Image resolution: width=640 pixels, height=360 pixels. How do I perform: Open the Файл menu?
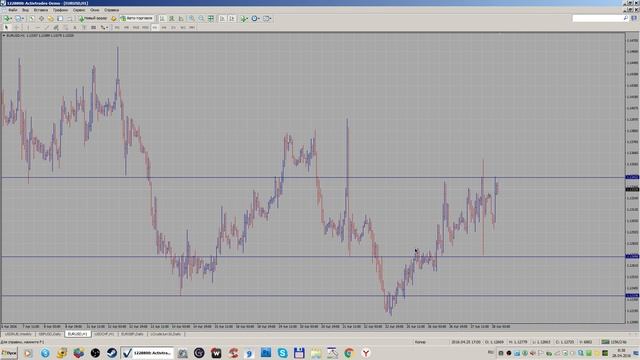pyautogui.click(x=13, y=10)
